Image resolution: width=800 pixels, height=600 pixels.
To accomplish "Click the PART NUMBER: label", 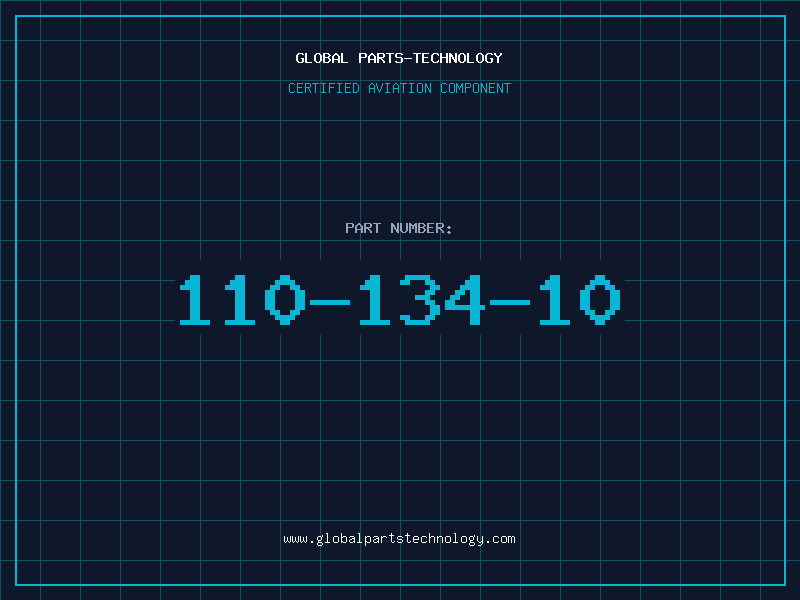I will tap(399, 228).
